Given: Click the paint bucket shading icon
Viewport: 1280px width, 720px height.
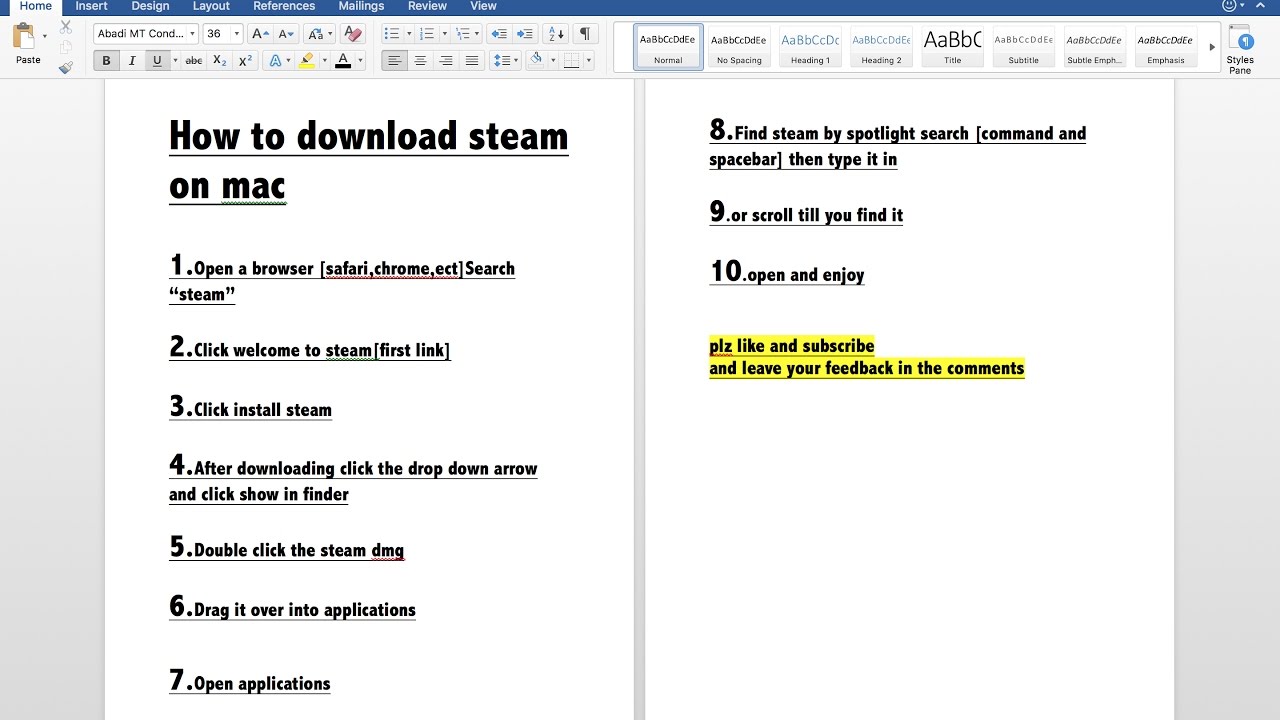Looking at the screenshot, I should click(x=536, y=60).
